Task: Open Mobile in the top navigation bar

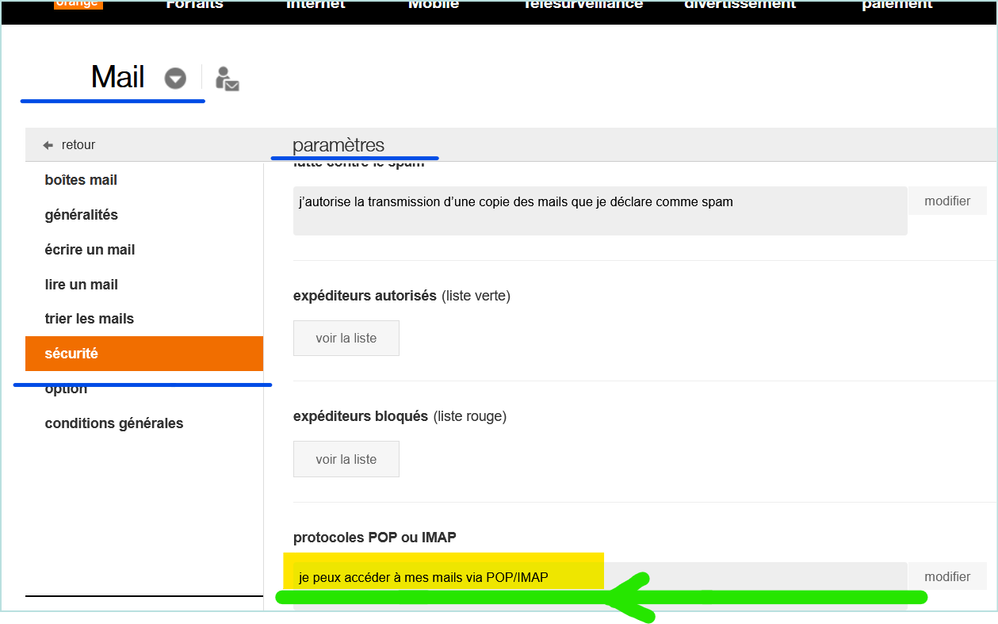Action: pyautogui.click(x=433, y=5)
